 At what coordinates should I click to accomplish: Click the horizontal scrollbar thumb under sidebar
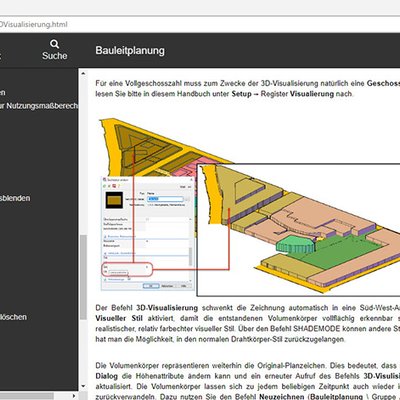point(27,396)
